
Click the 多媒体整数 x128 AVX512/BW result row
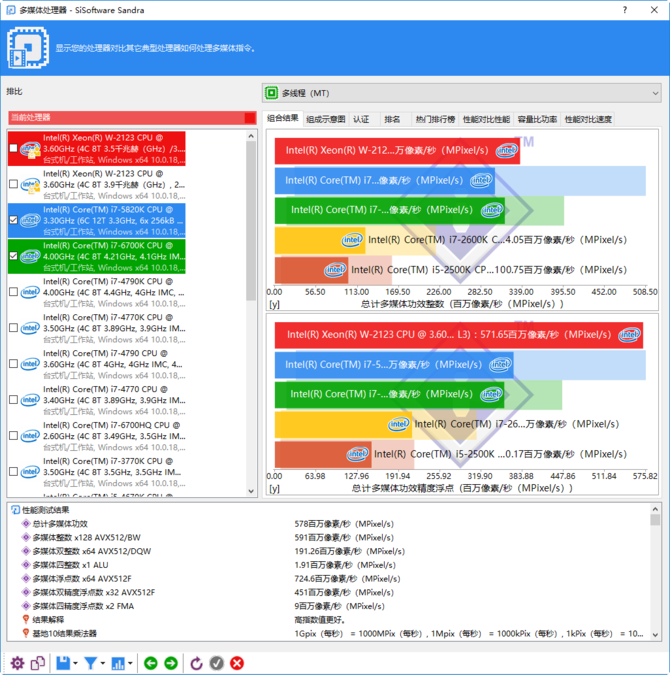(329, 537)
